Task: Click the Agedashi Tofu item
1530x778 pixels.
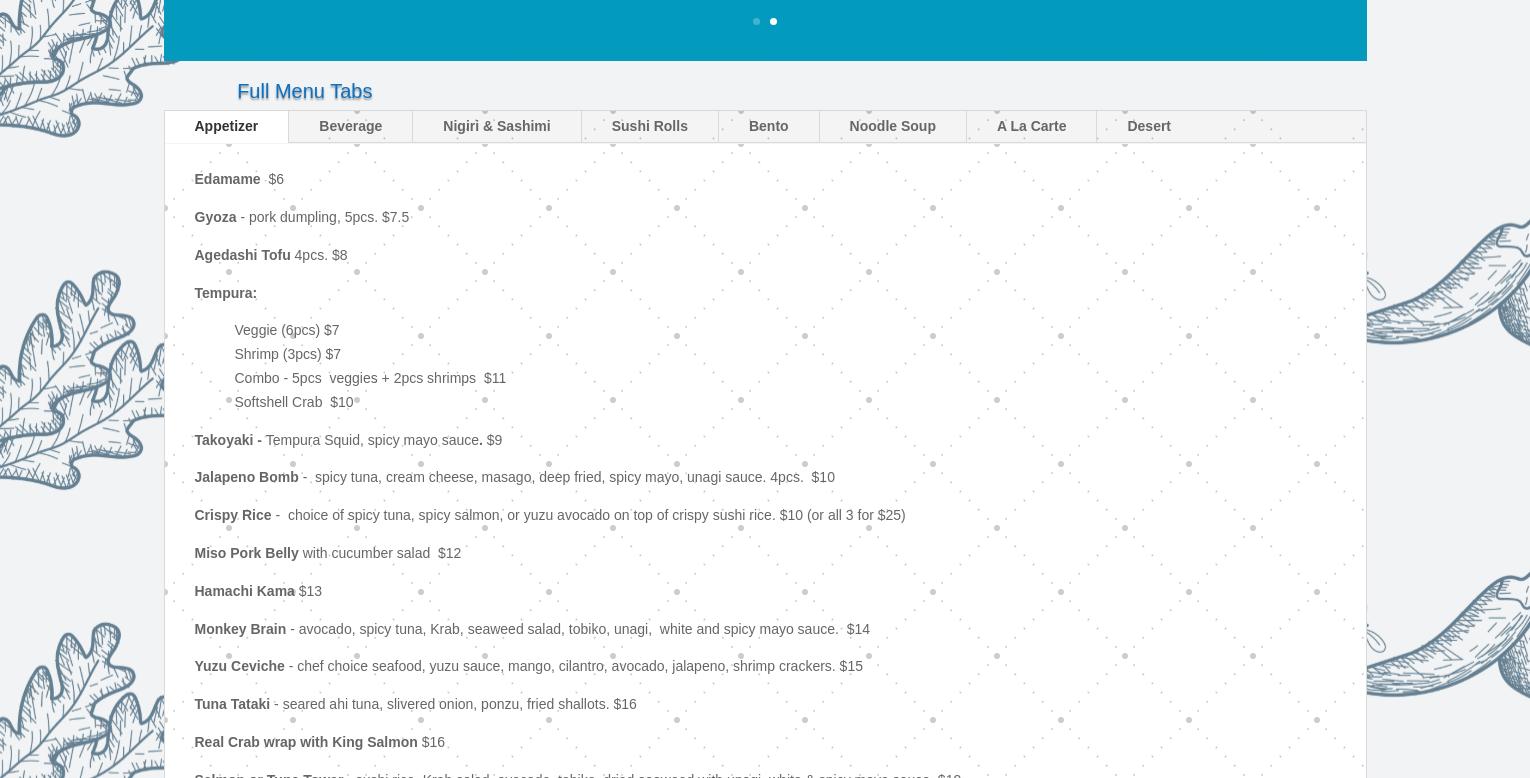Action: click(x=271, y=255)
